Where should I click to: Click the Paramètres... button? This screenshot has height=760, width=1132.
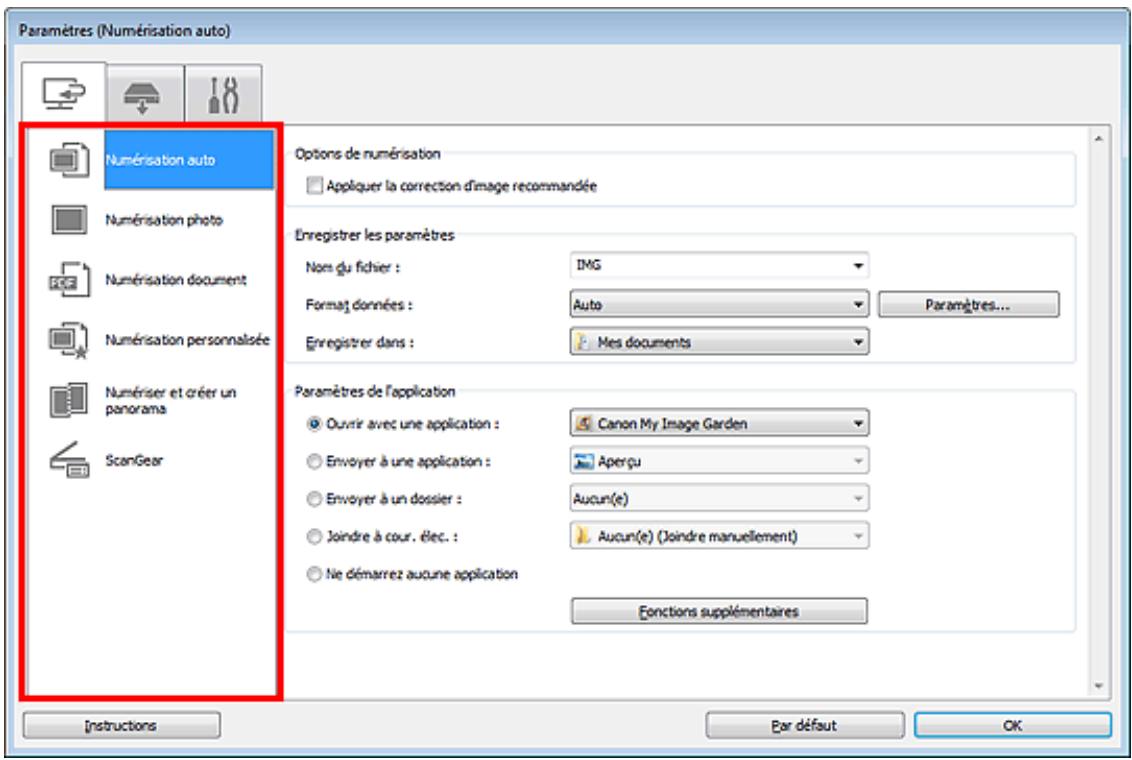[967, 306]
